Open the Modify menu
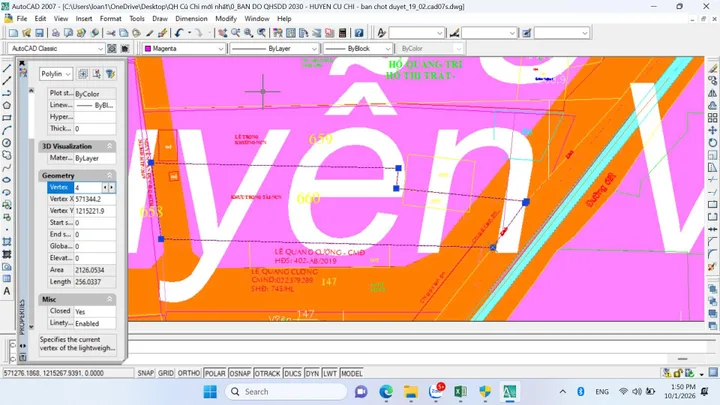This screenshot has height=405, width=720. (x=226, y=19)
